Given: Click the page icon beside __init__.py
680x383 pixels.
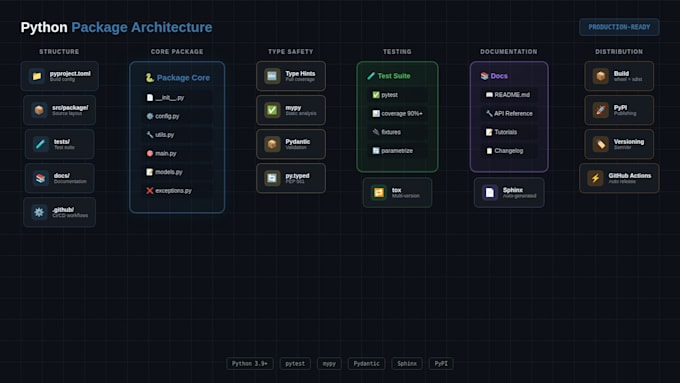Looking at the screenshot, I should click(150, 98).
